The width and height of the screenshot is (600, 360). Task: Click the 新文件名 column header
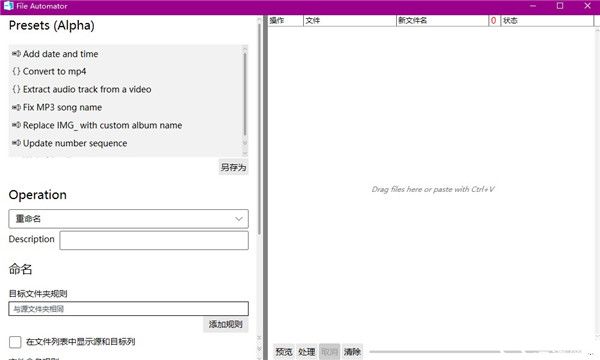point(442,21)
